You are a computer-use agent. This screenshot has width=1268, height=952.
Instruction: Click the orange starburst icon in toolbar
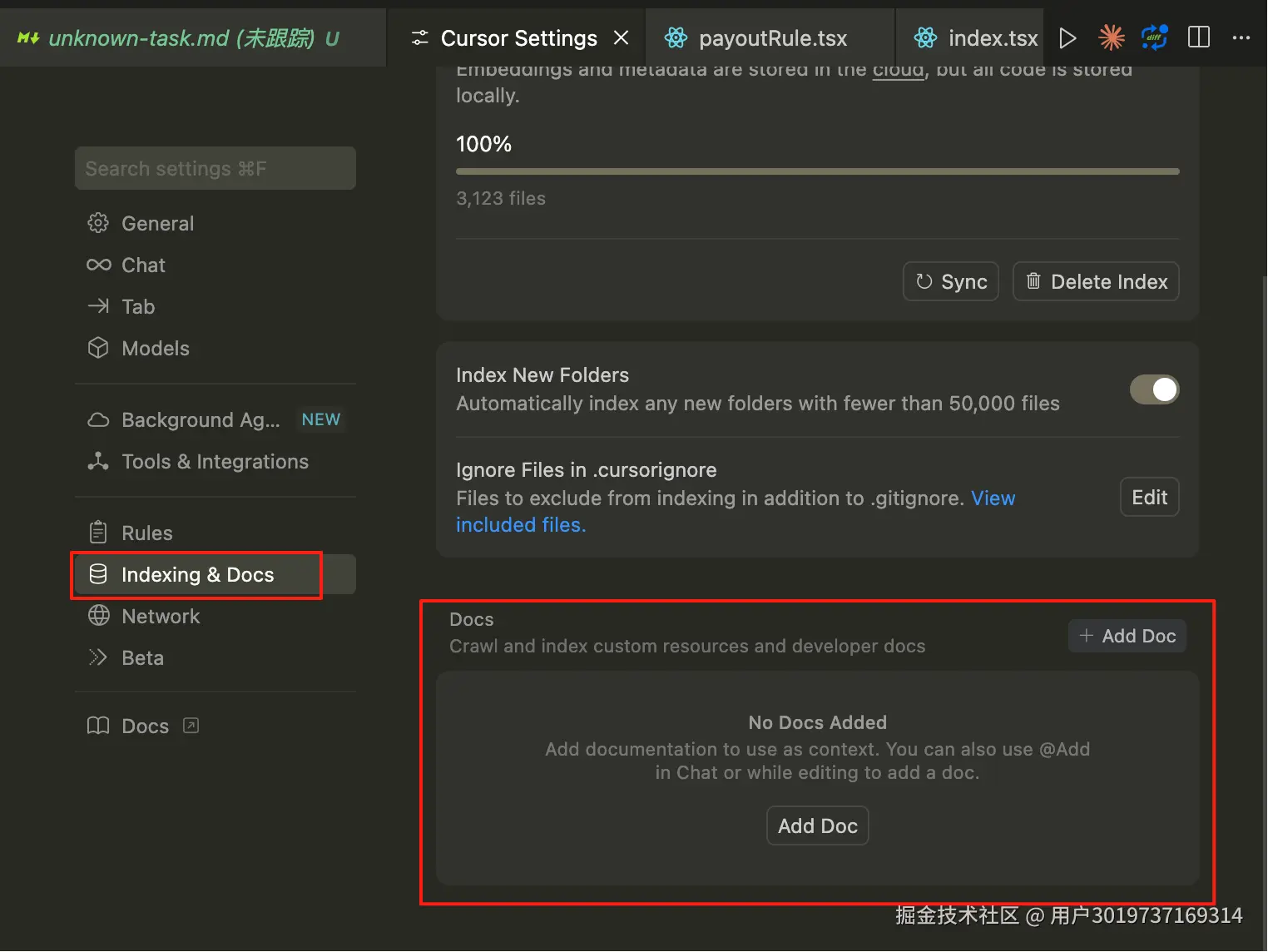pyautogui.click(x=1111, y=37)
